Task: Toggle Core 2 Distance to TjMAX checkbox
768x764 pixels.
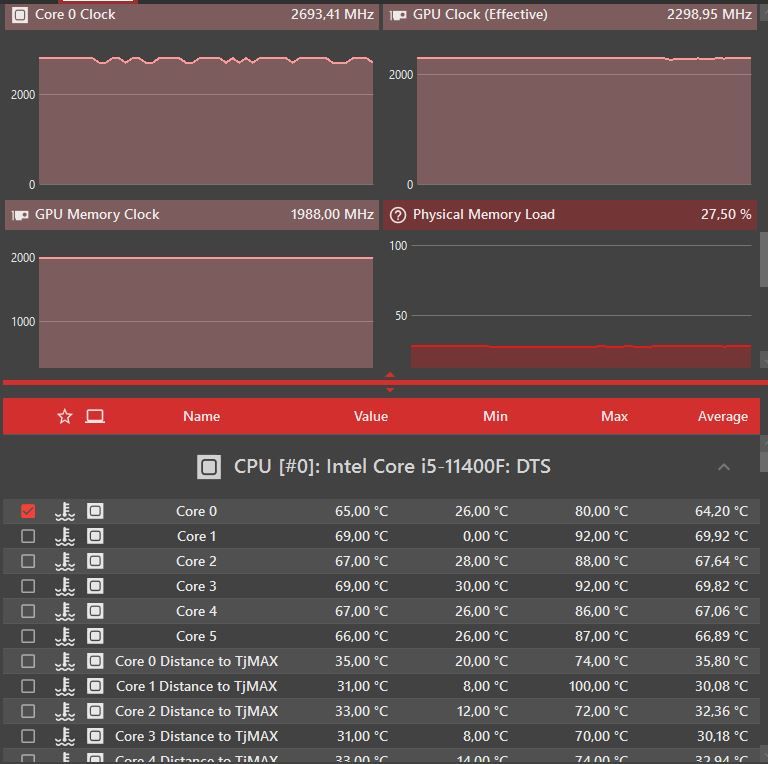Action: pyautogui.click(x=28, y=711)
